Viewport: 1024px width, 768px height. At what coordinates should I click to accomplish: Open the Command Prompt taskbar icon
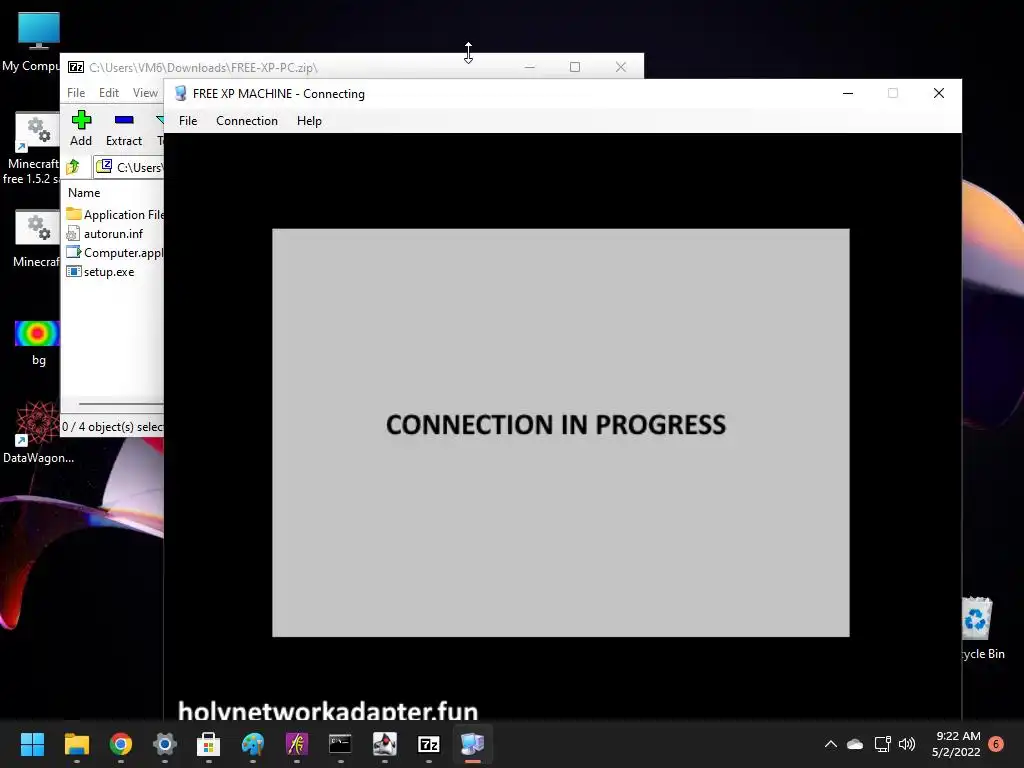(x=340, y=744)
